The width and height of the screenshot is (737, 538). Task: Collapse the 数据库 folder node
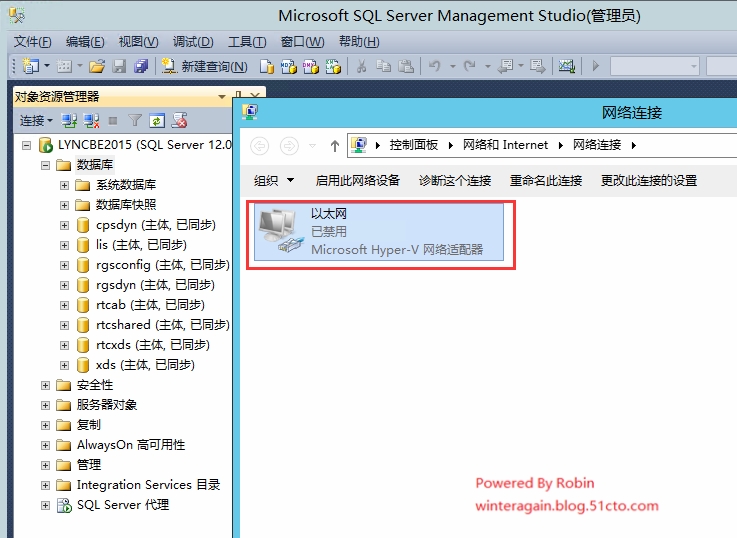point(45,165)
